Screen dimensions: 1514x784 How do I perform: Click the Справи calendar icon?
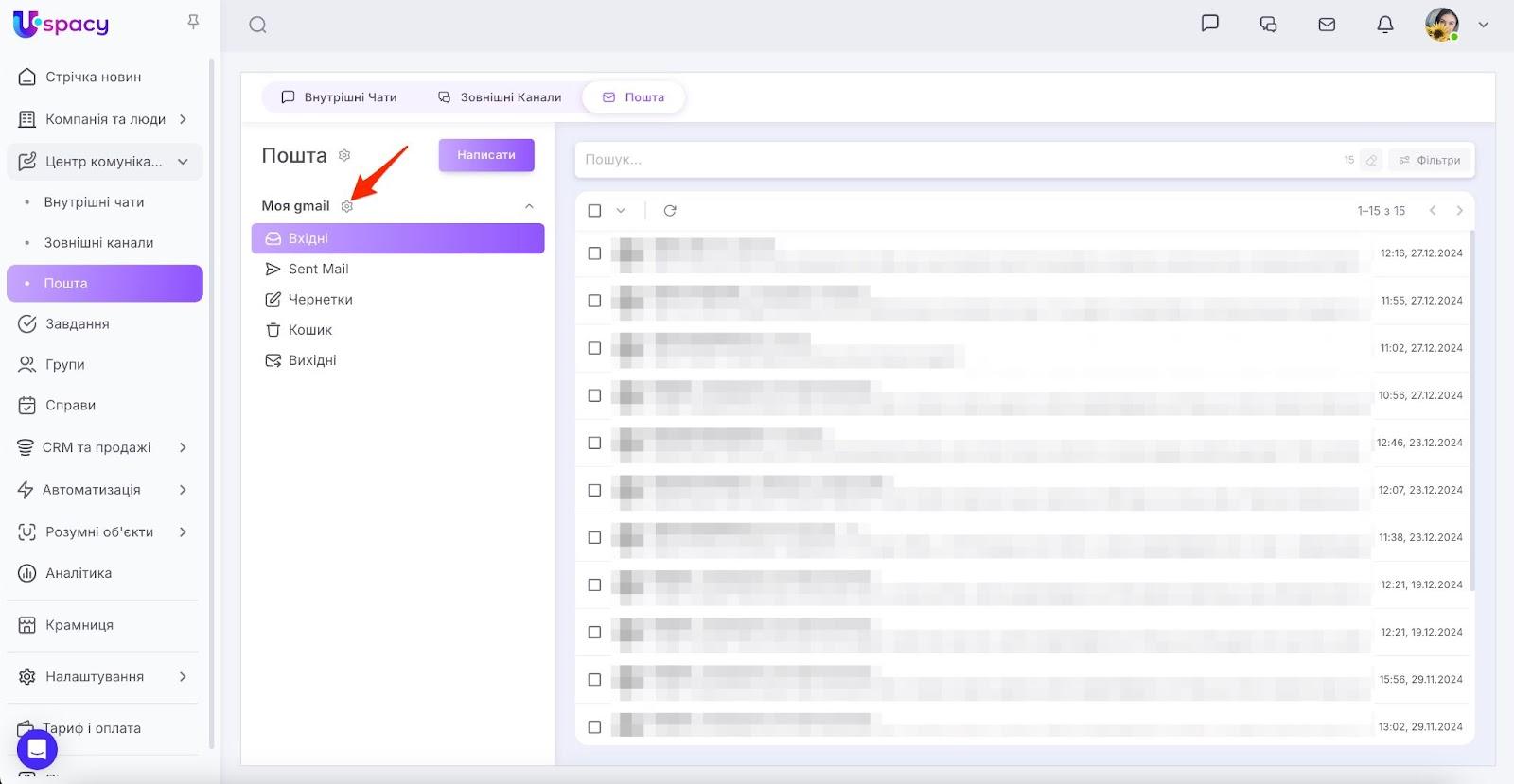pyautogui.click(x=27, y=406)
